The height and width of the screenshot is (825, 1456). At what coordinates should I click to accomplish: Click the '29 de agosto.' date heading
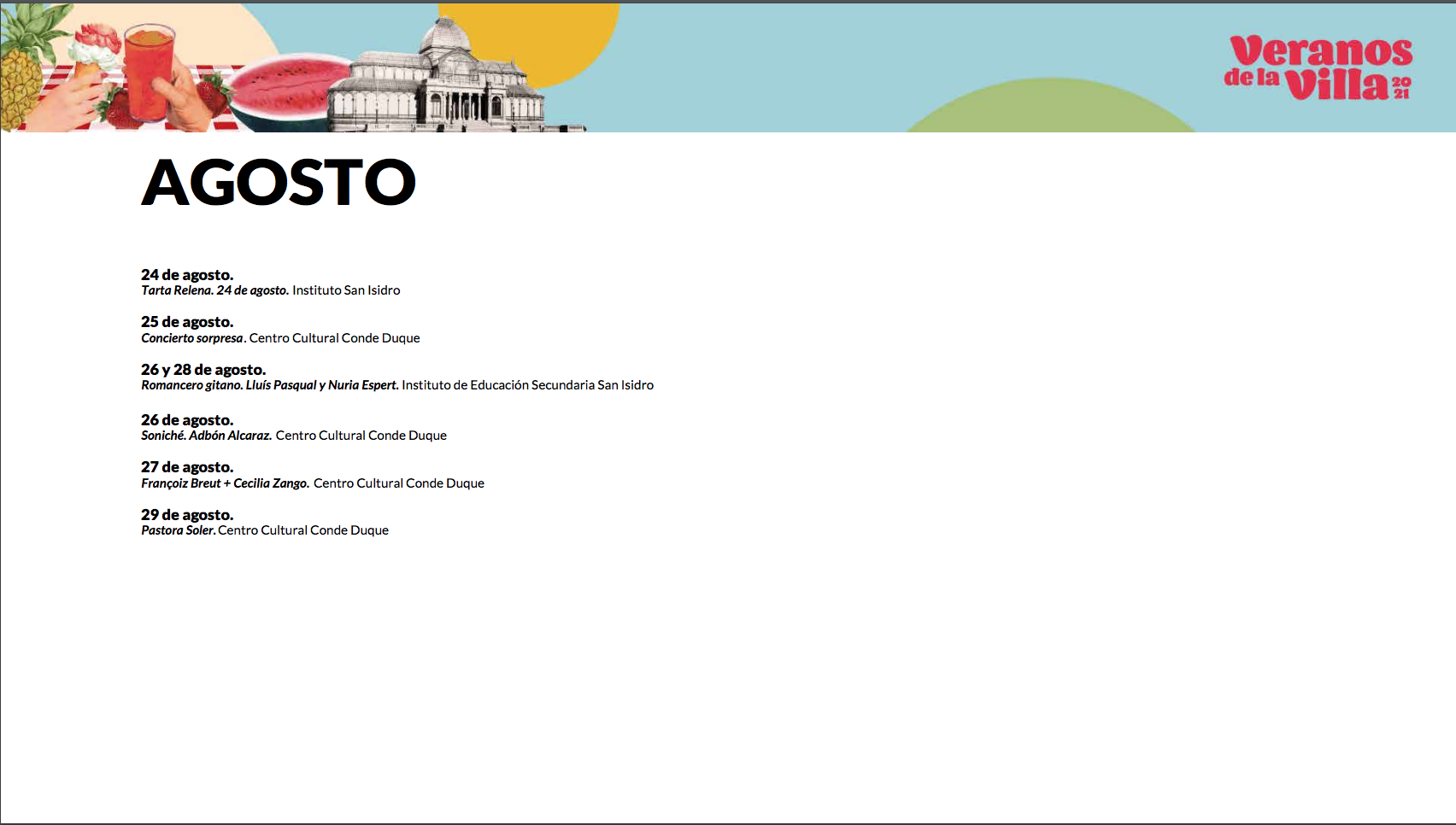[x=187, y=515]
